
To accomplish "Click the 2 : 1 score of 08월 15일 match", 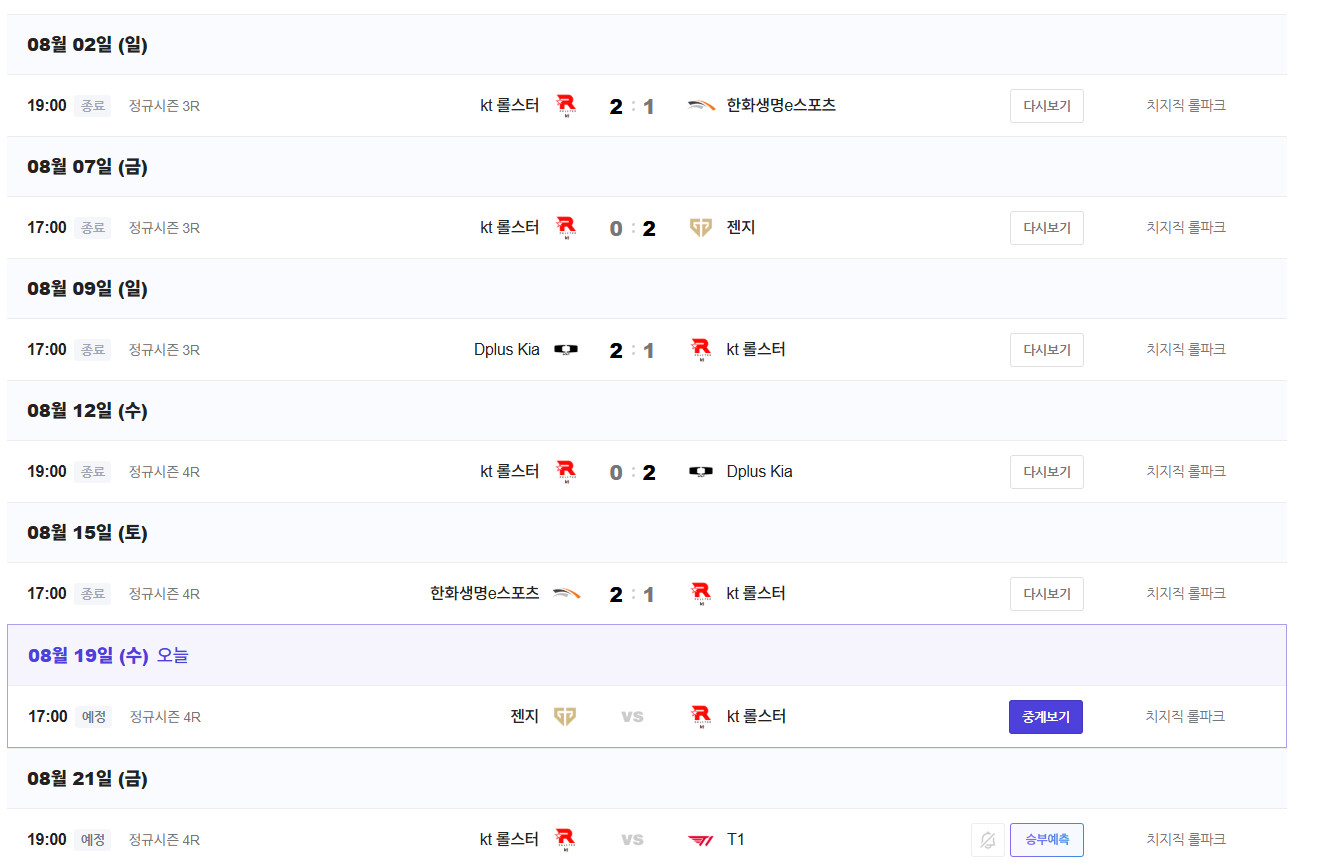I will click(632, 594).
